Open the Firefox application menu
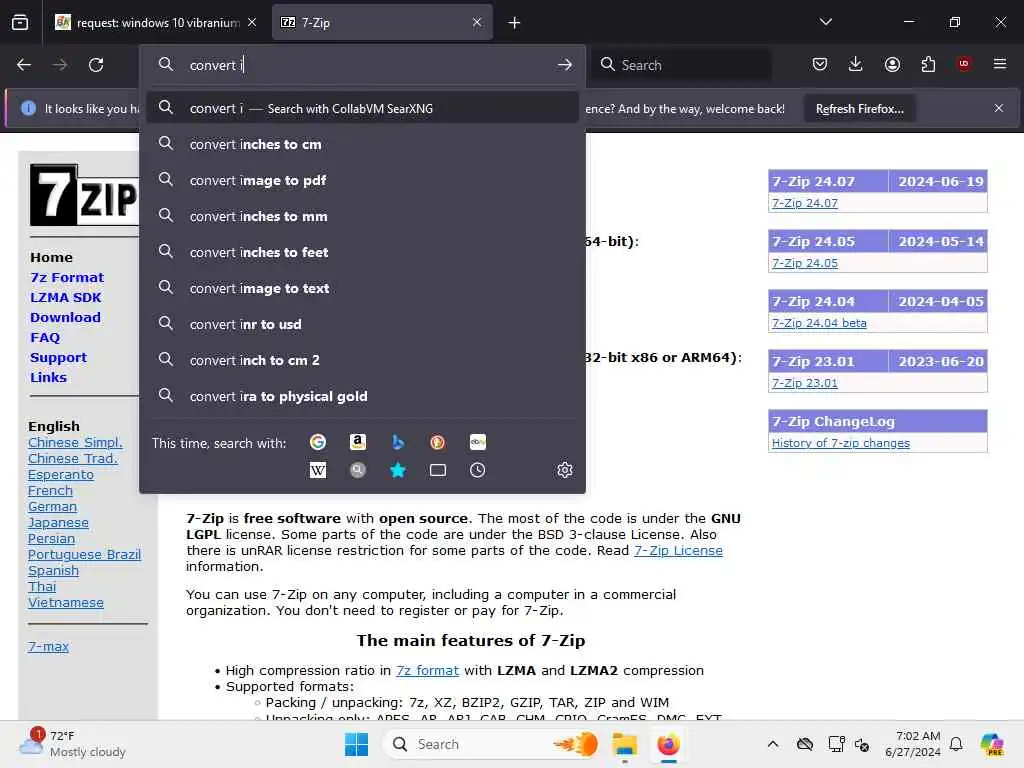 point(1000,64)
